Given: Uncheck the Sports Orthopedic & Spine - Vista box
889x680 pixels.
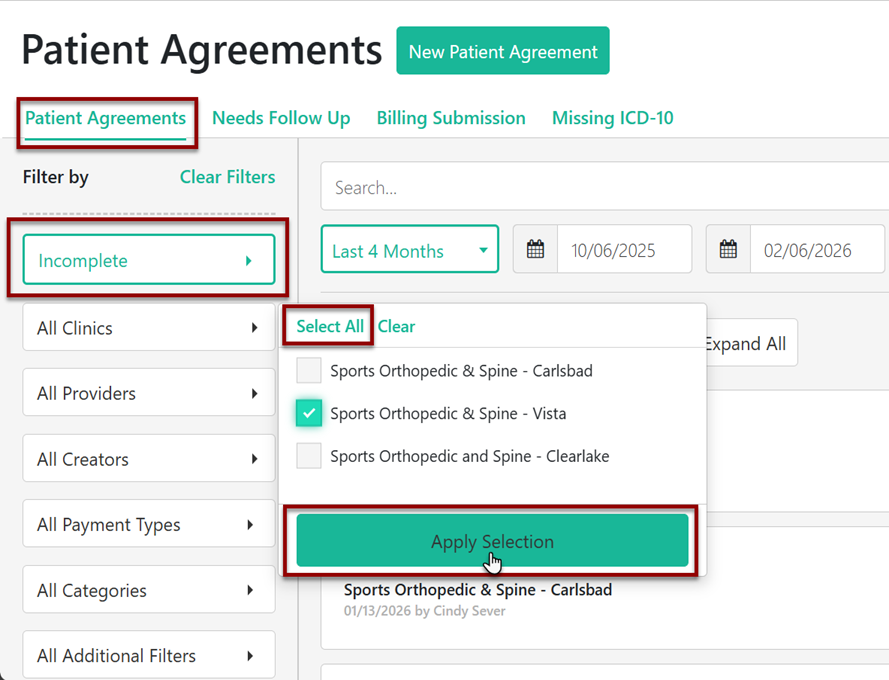Looking at the screenshot, I should pos(310,413).
